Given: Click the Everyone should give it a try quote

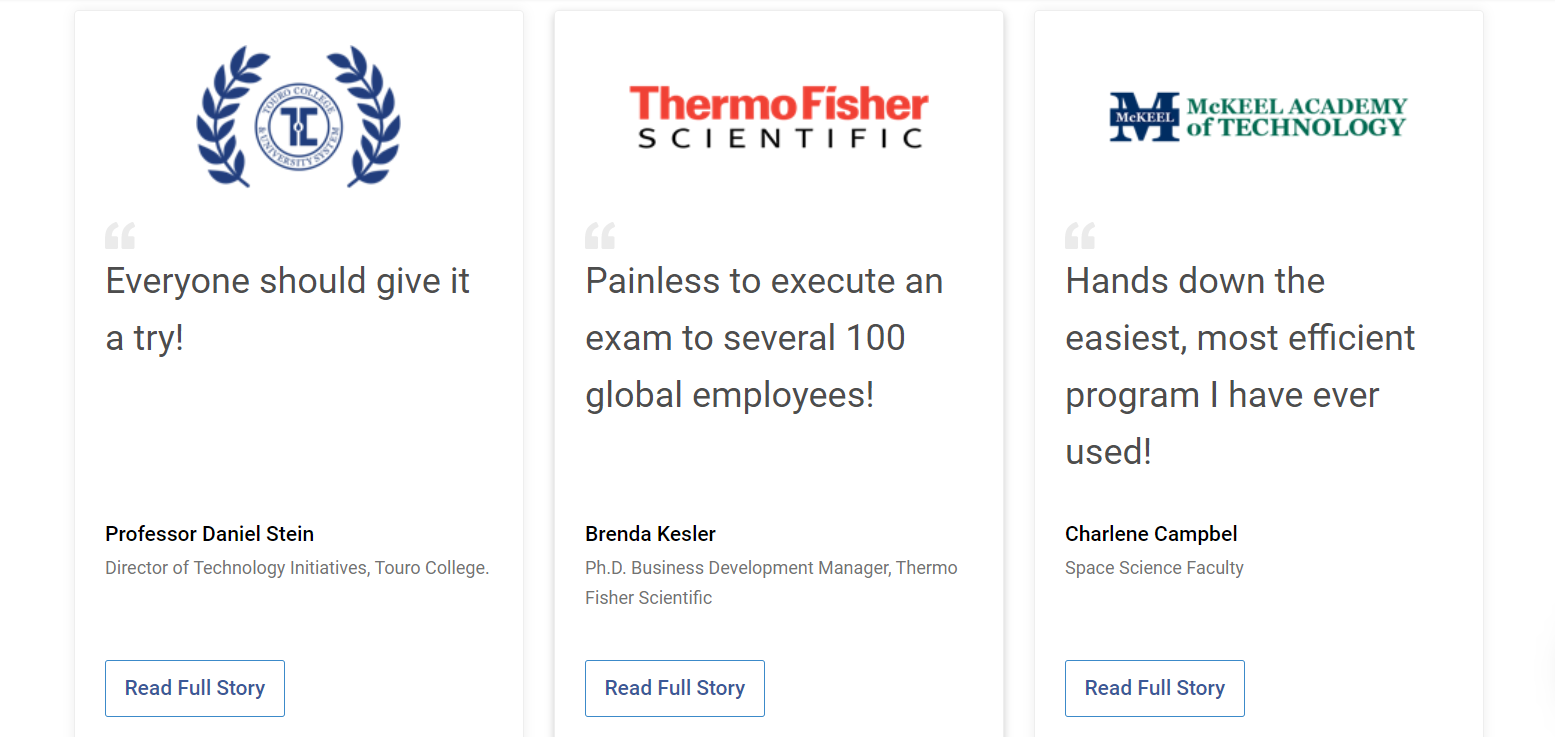Looking at the screenshot, I should click(x=287, y=309).
